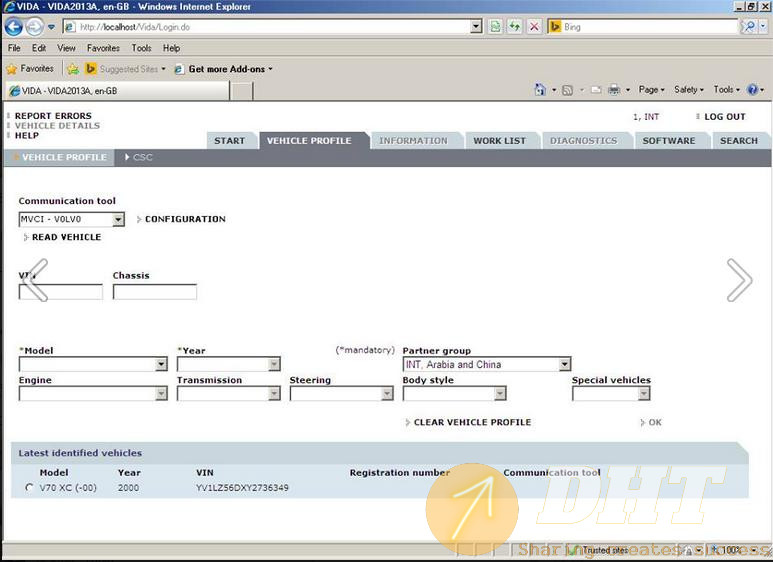Open the Steering dropdown
773x562 pixels.
click(342, 393)
